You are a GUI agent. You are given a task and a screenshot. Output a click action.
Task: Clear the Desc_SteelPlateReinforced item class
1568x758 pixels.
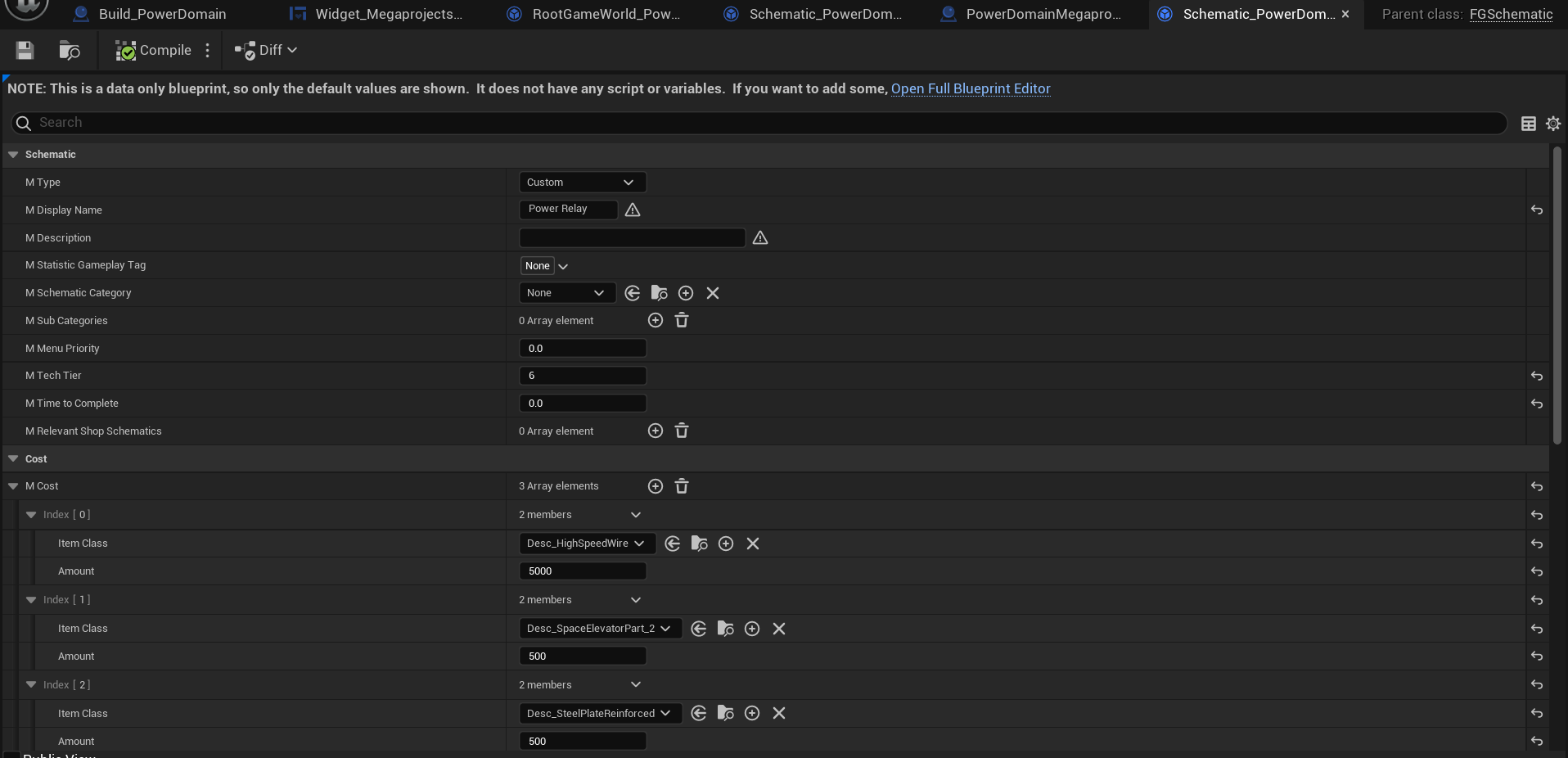point(779,714)
